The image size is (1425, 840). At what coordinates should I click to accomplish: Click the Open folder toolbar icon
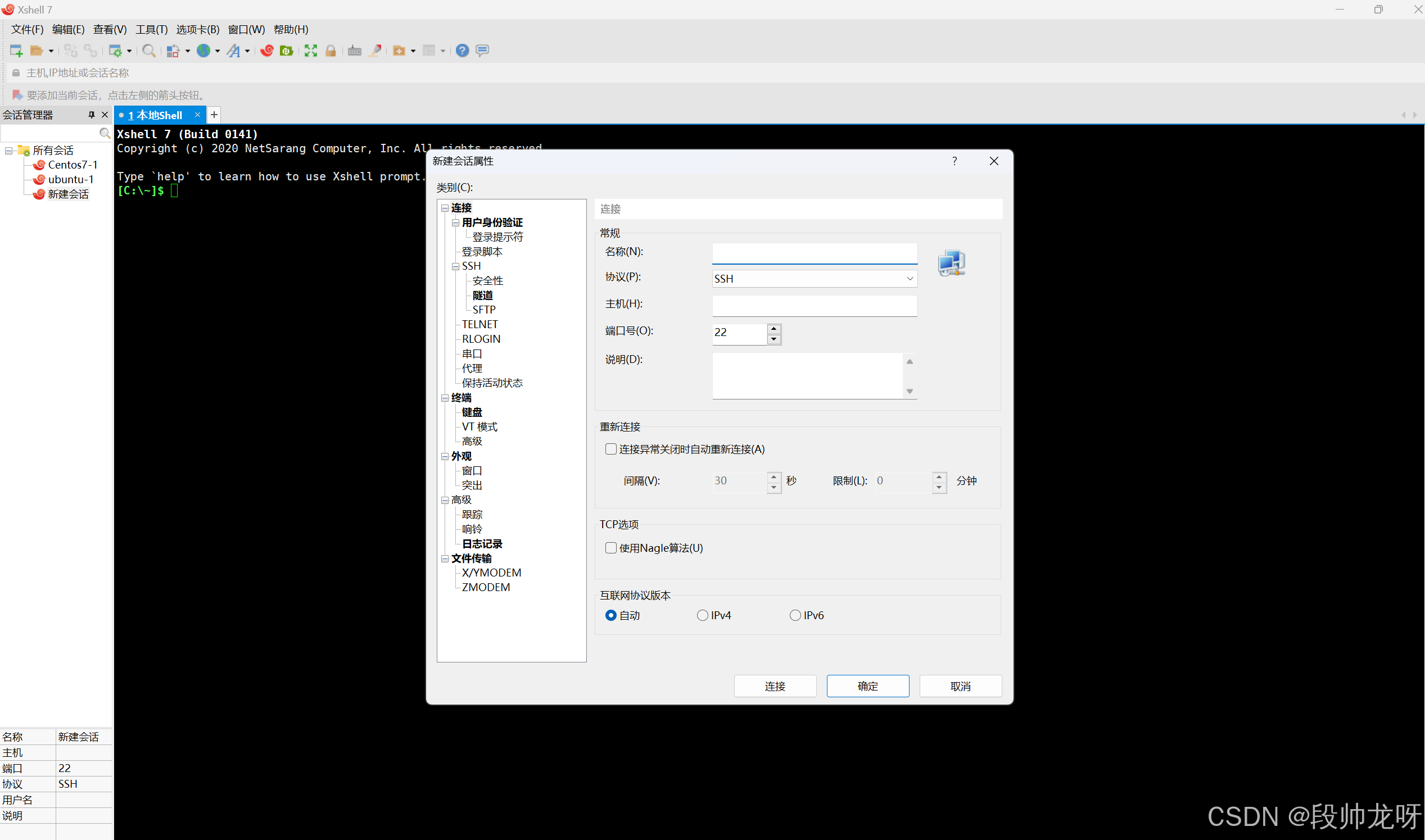[x=37, y=51]
